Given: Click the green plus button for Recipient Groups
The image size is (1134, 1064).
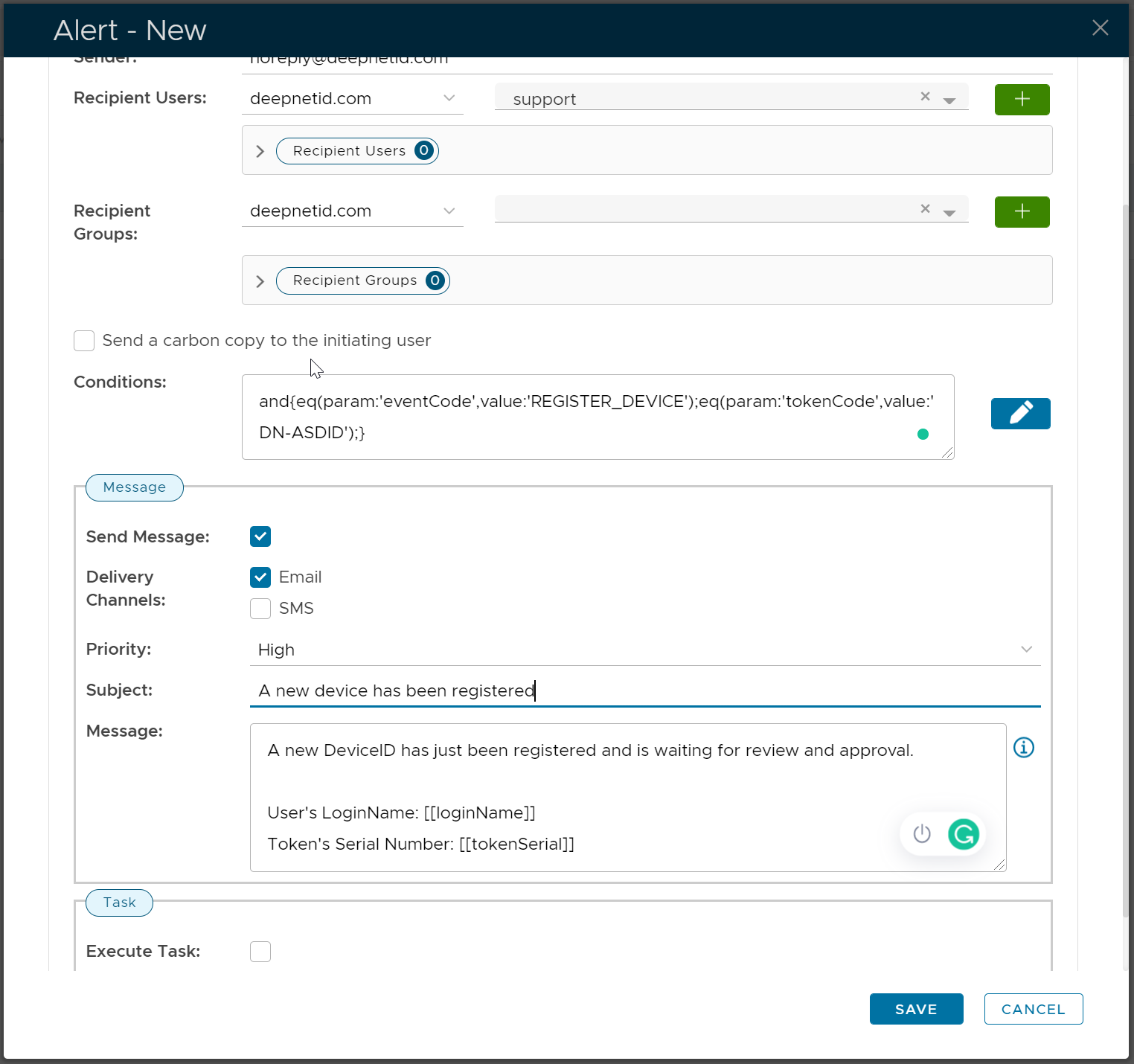Looking at the screenshot, I should 1022,212.
